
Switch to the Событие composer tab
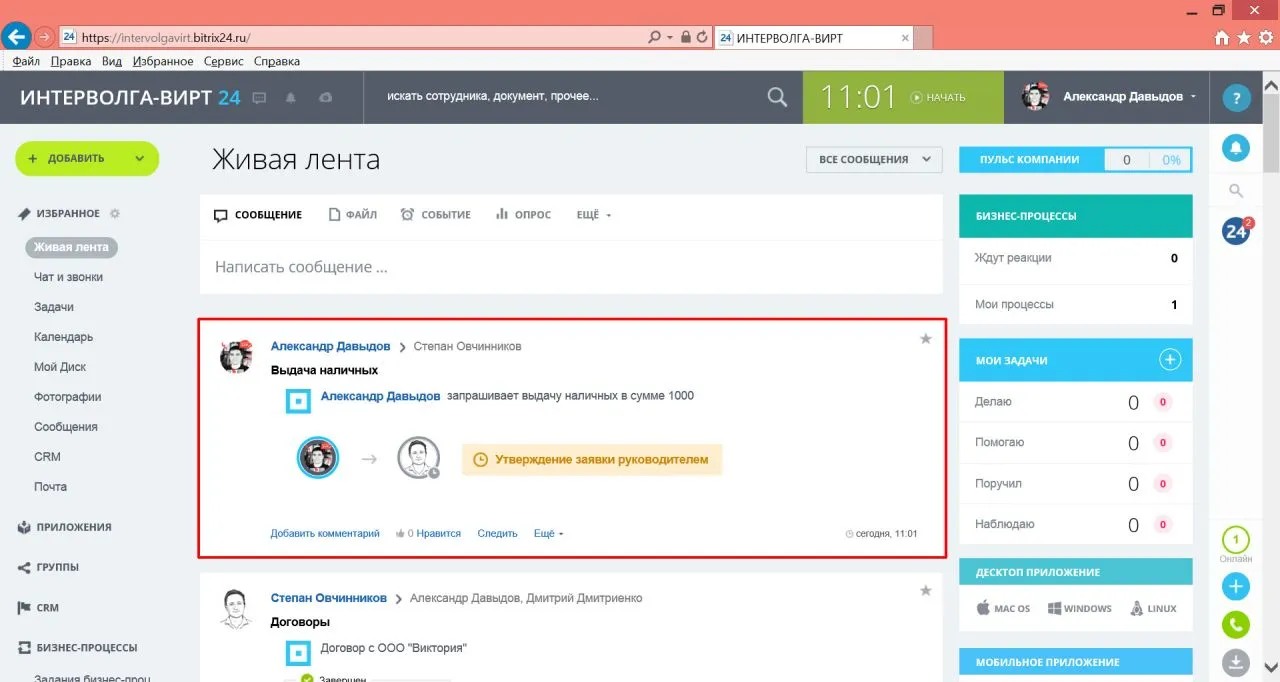pyautogui.click(x=435, y=215)
